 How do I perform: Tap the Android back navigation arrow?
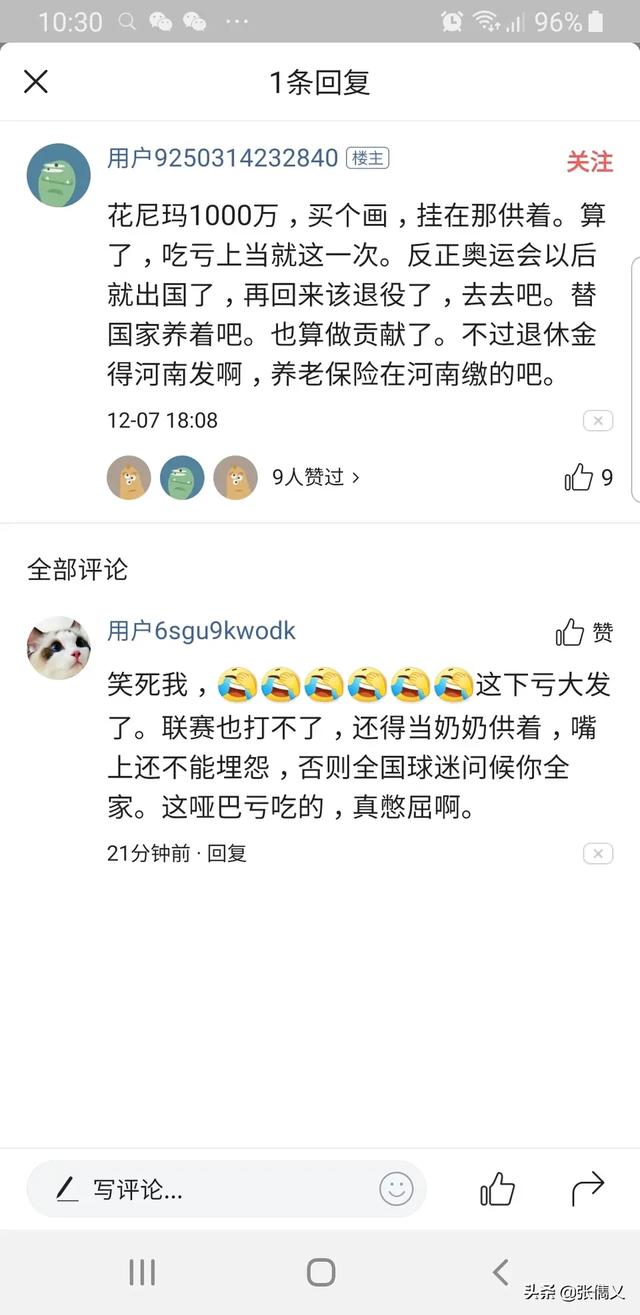coord(501,1272)
